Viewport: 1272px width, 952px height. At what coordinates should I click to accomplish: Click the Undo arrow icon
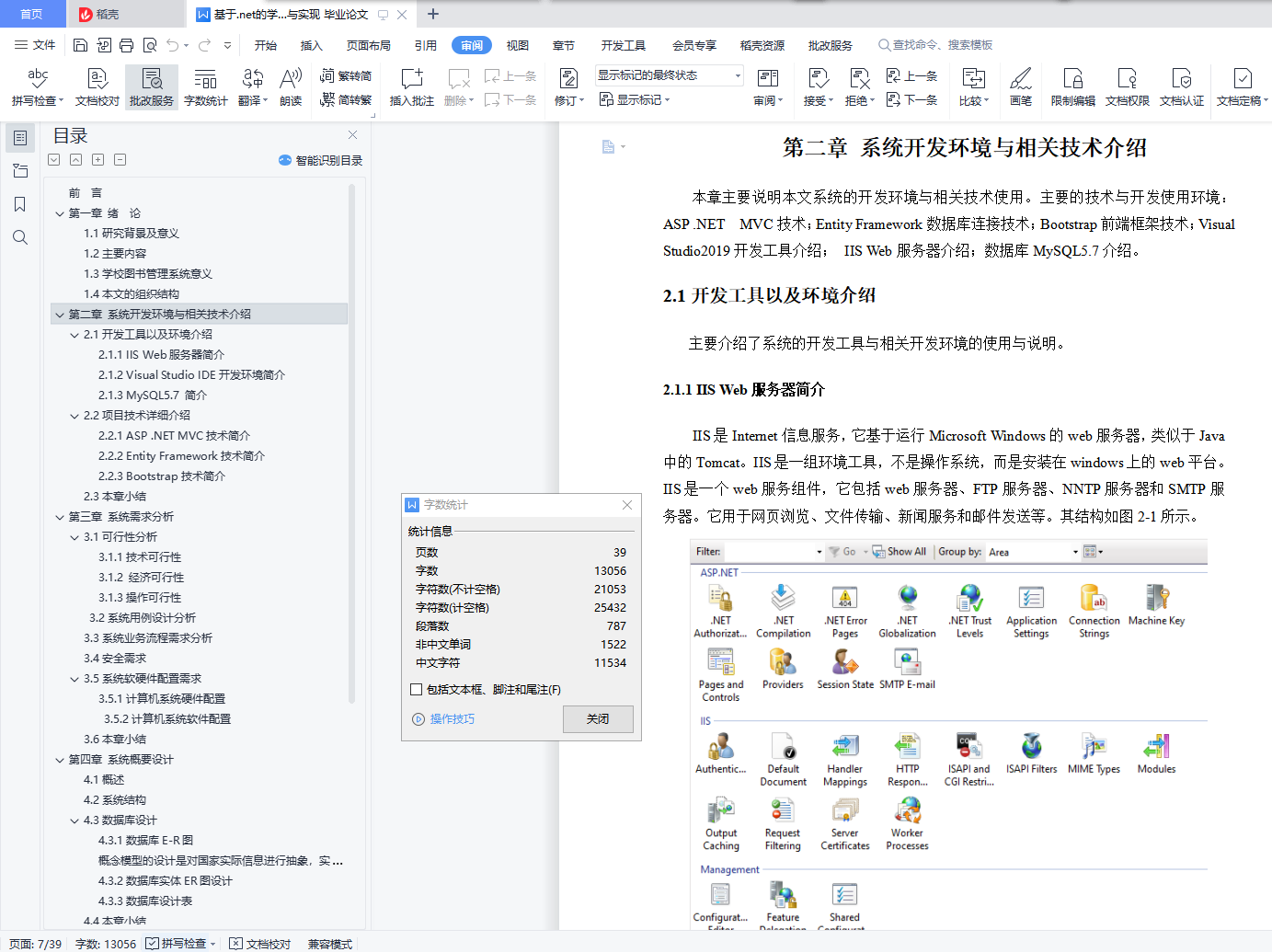[x=172, y=45]
